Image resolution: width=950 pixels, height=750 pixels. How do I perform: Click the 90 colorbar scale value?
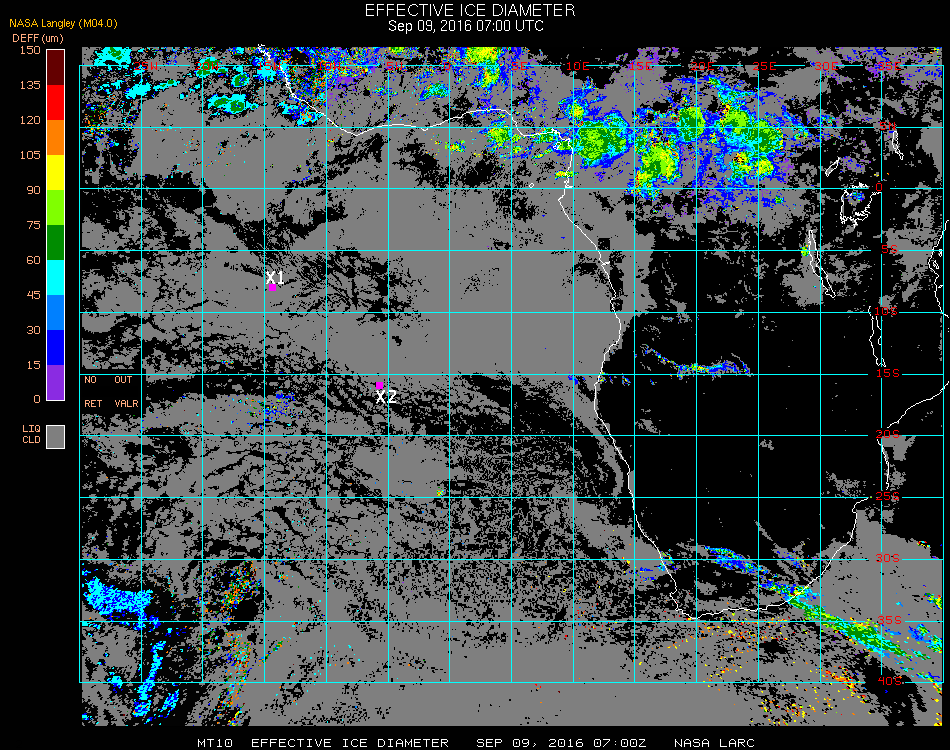point(33,190)
